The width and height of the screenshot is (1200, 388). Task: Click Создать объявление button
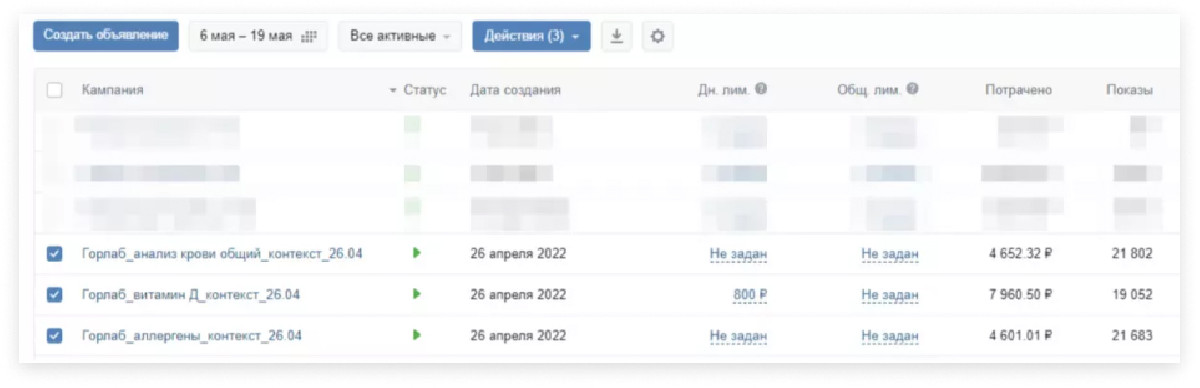[x=106, y=36]
